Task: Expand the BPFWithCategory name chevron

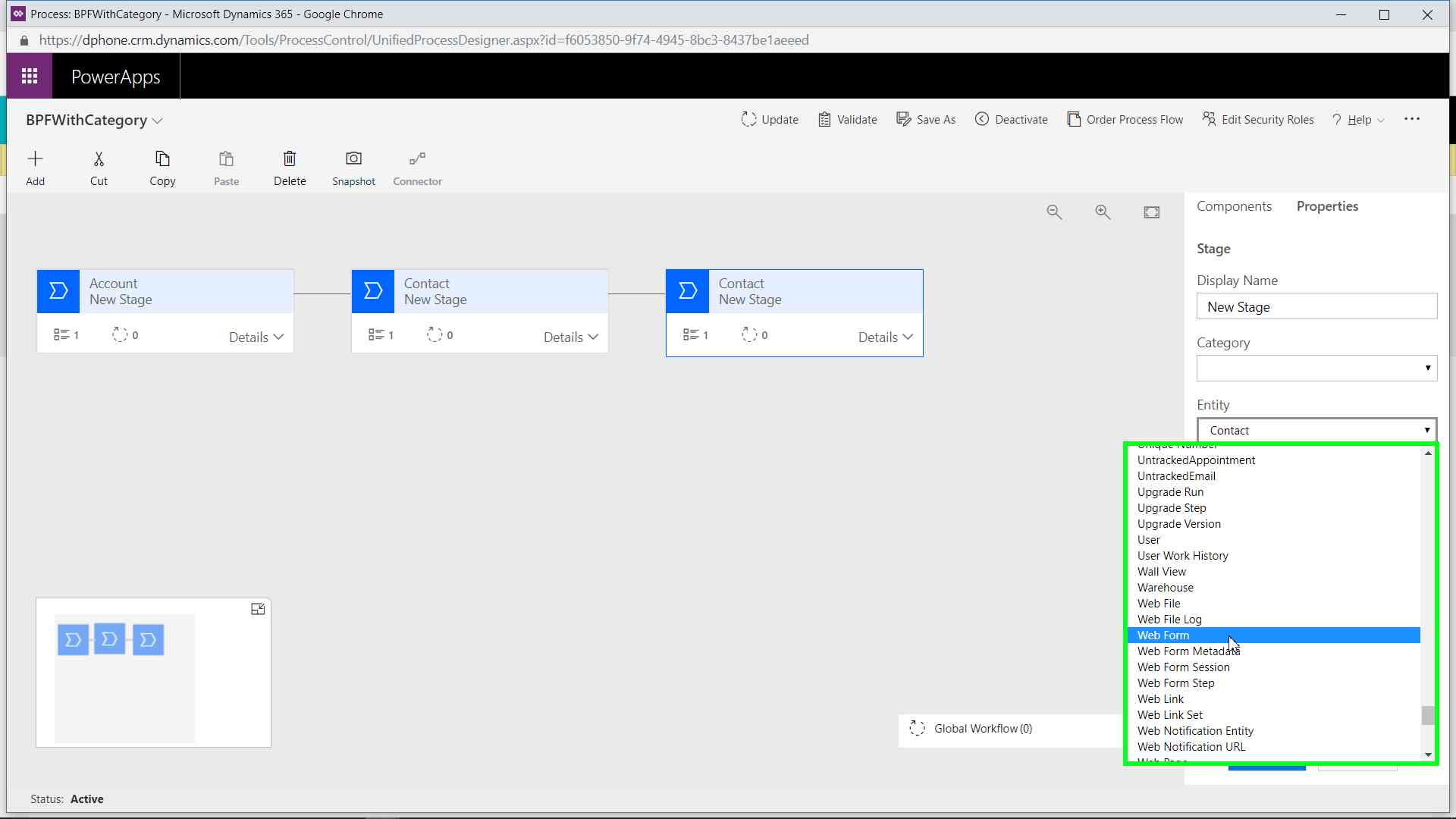Action: click(x=158, y=121)
